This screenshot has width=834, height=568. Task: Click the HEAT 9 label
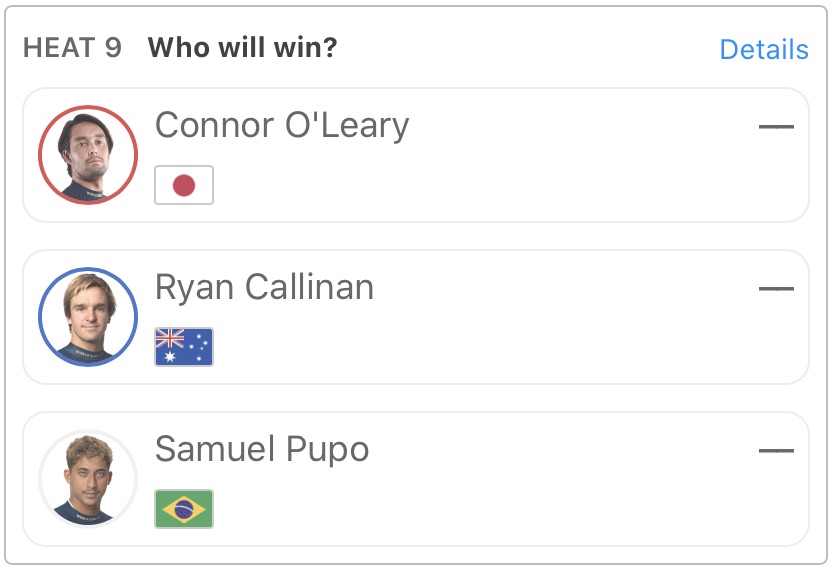(72, 48)
